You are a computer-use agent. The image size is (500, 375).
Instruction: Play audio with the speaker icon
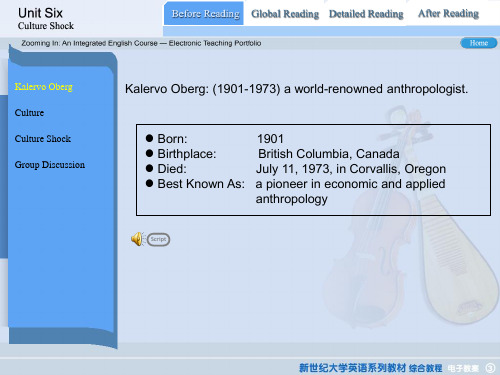137,239
